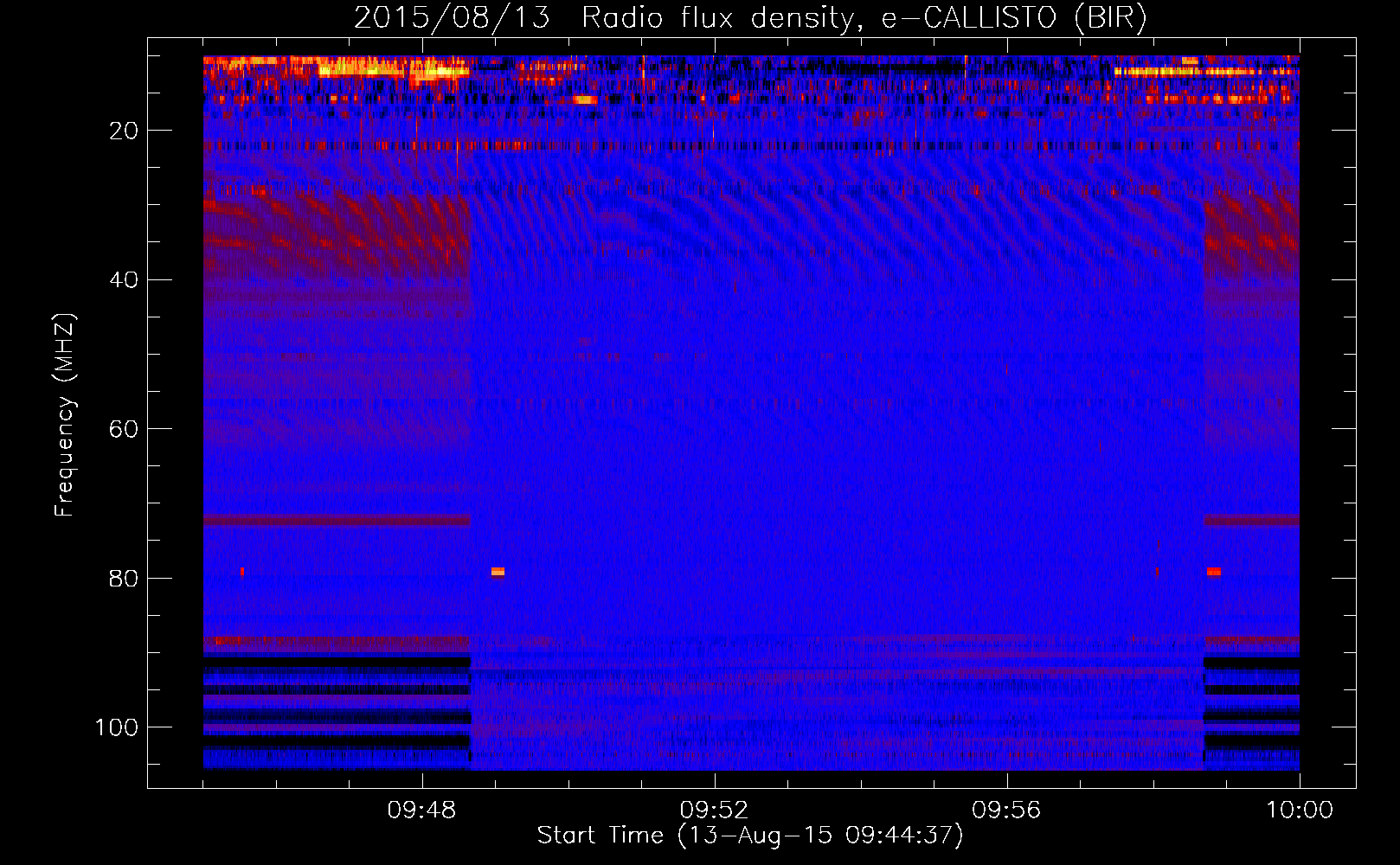Click the 'Start Time (13-Aug-15 09:44:37)' label

coord(750,836)
